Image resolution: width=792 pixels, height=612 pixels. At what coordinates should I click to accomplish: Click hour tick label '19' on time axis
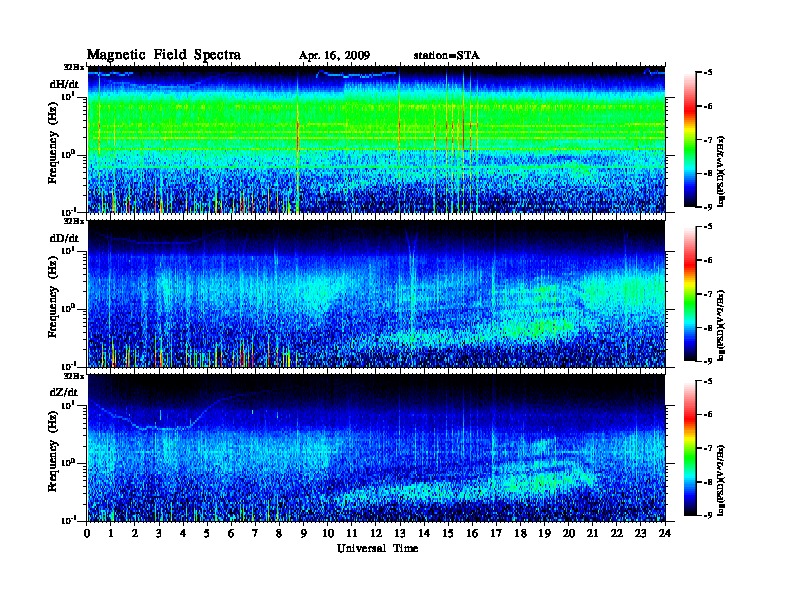pyautogui.click(x=544, y=533)
